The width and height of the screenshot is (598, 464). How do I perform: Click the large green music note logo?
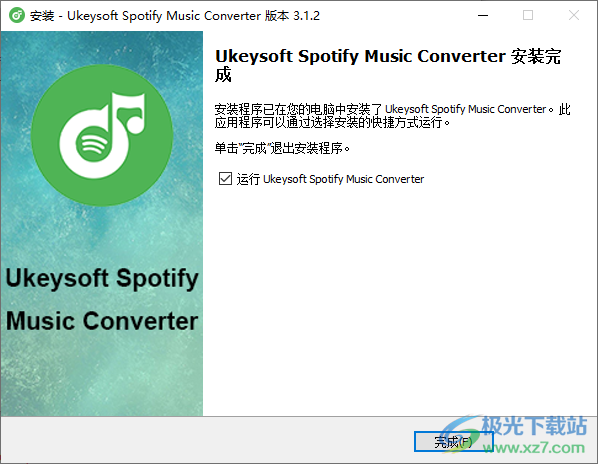coord(102,135)
